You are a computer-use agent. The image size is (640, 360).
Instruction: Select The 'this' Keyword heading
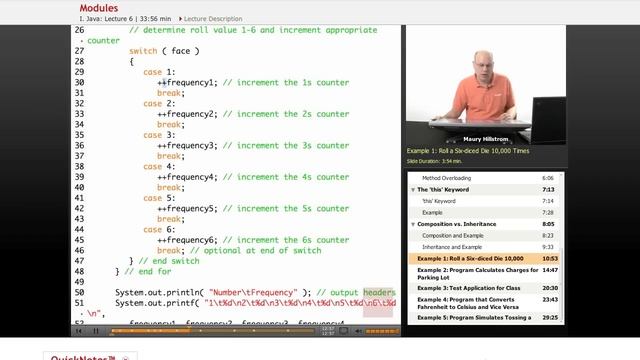coord(443,189)
